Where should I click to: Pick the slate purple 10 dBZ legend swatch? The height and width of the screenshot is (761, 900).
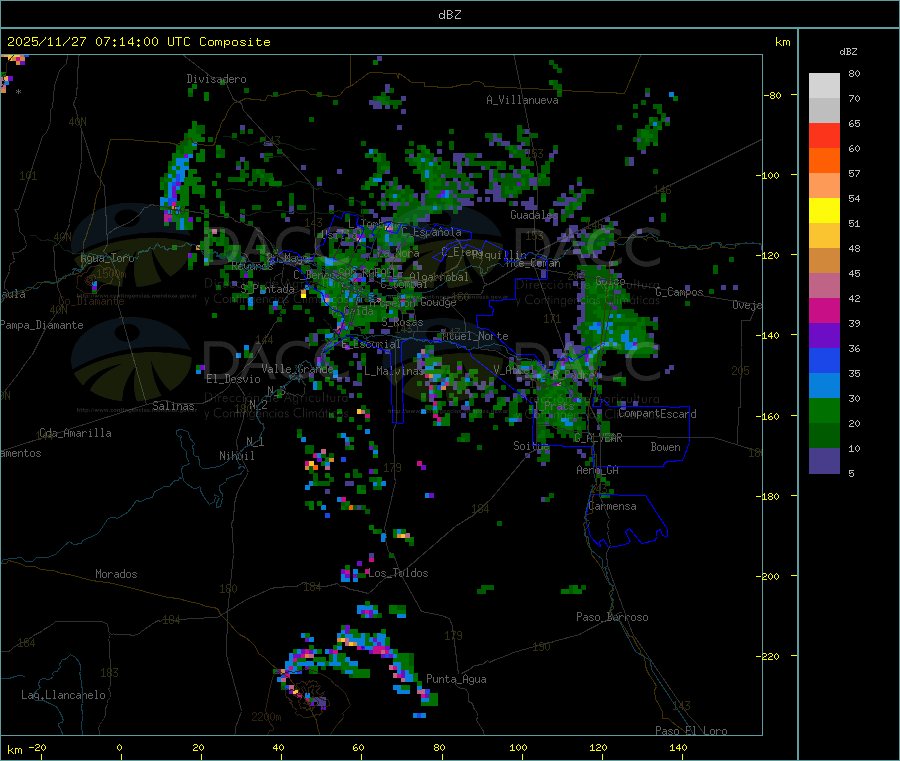tap(824, 461)
